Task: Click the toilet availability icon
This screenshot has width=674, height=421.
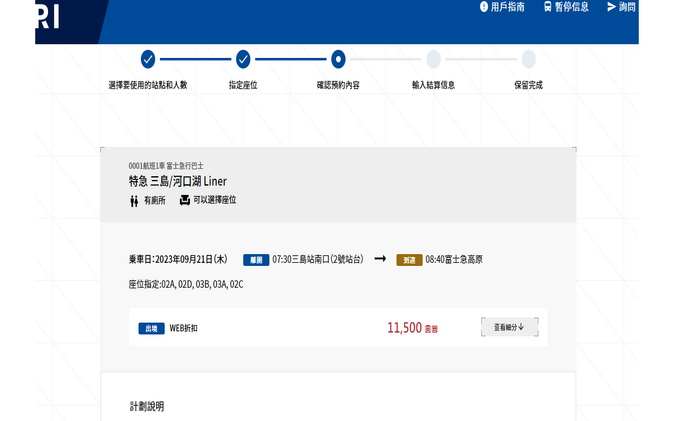Action: pyautogui.click(x=134, y=201)
